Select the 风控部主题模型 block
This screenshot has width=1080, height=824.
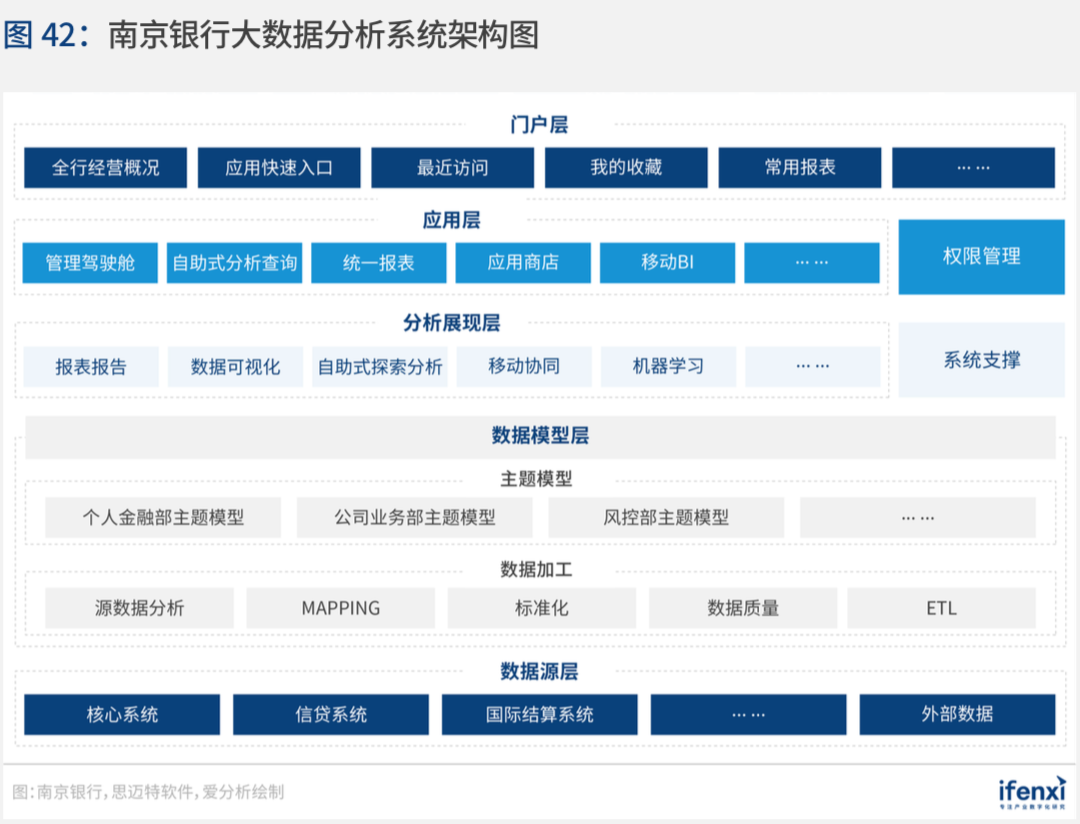tap(666, 517)
